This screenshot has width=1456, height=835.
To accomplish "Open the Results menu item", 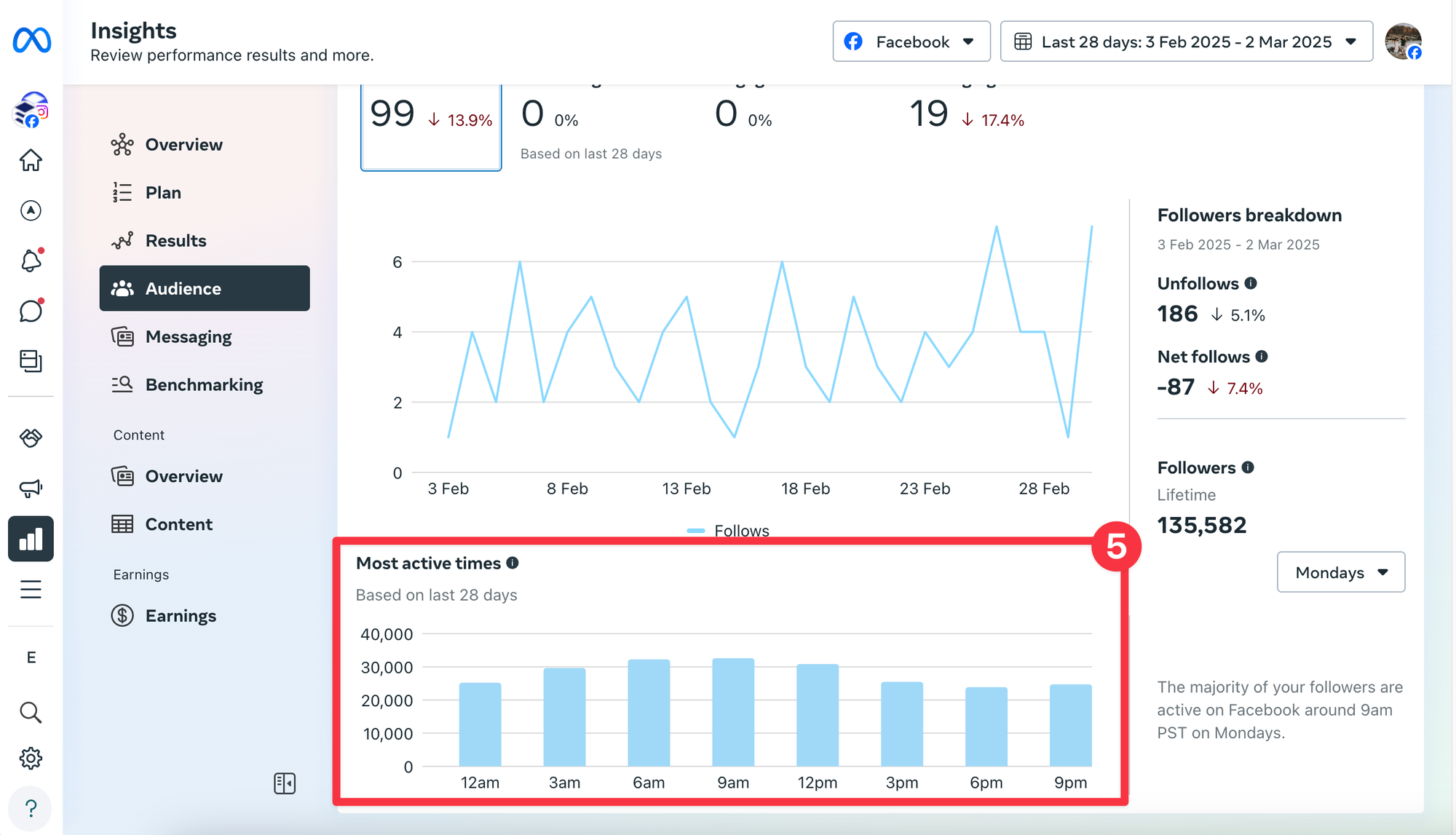I will pos(175,240).
